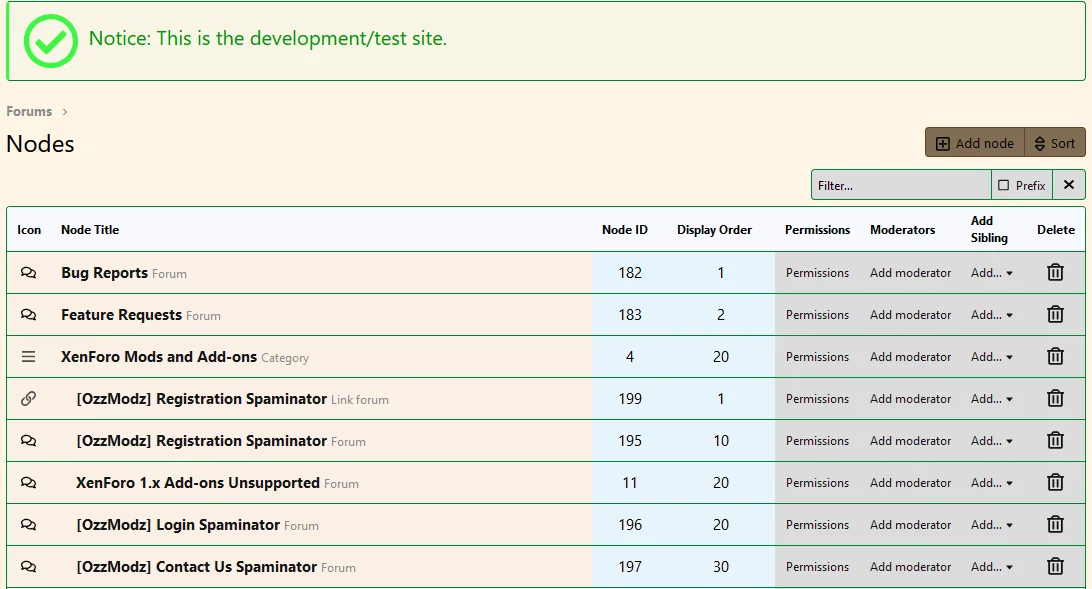1092x589 pixels.
Task: Click the forum icon beside Bug Reports
Action: click(28, 272)
